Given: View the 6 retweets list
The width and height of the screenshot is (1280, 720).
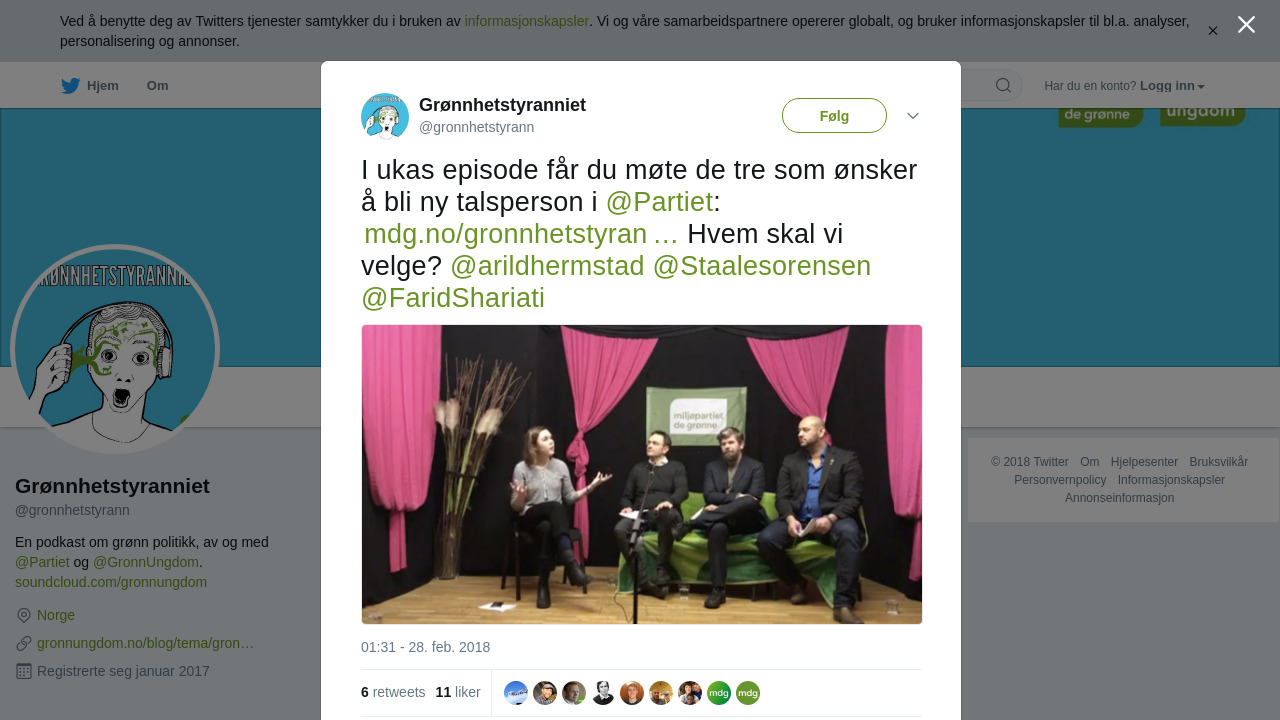Looking at the screenshot, I should 393,692.
